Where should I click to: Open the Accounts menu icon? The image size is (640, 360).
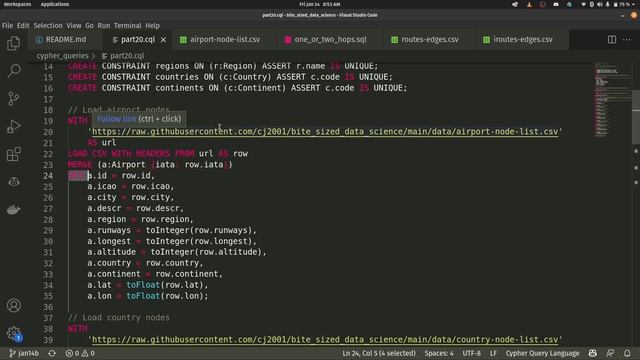pos(13,305)
